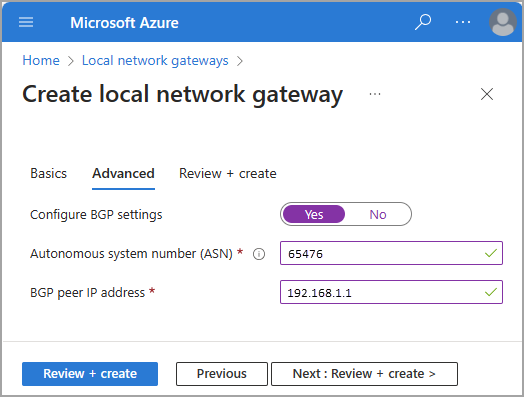Click the chevron after Local network gateways
This screenshot has height=397, width=524.
click(240, 61)
